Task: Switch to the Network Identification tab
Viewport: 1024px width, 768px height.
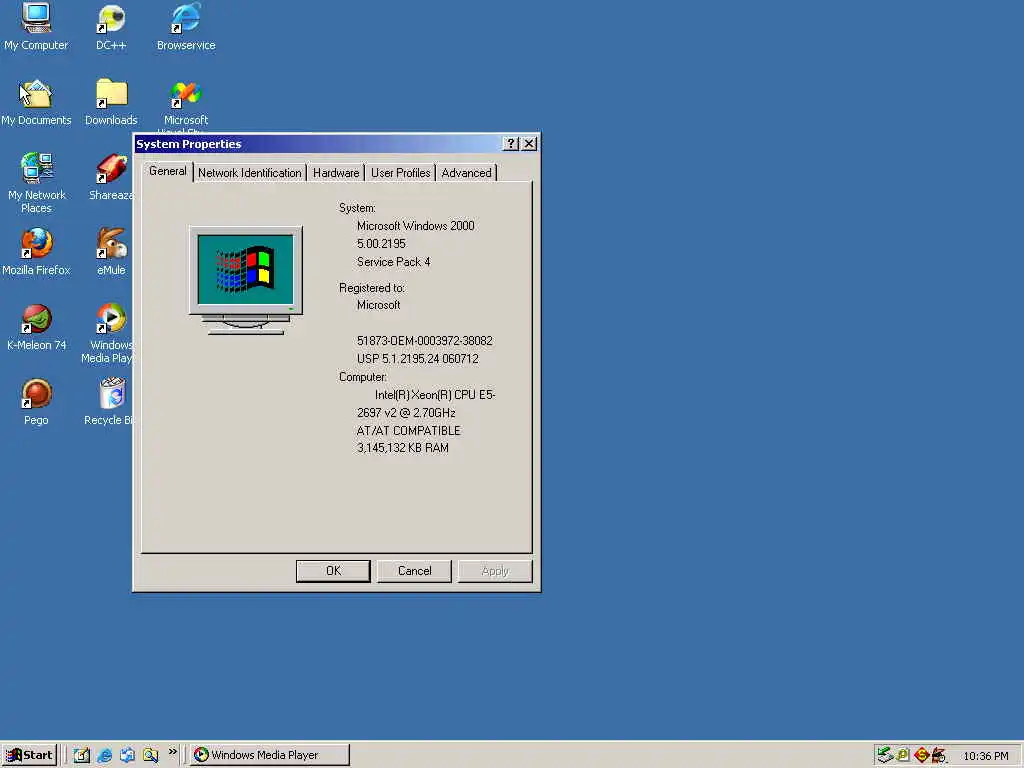Action: (249, 173)
